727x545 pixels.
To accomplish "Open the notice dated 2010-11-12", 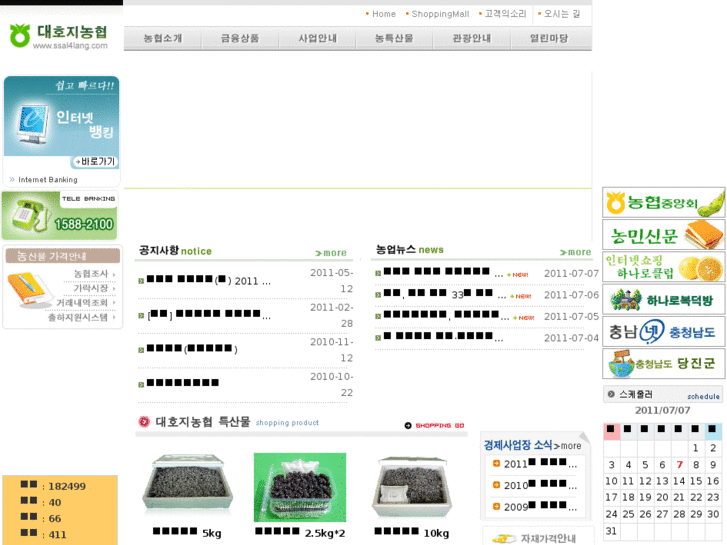I will [x=192, y=349].
